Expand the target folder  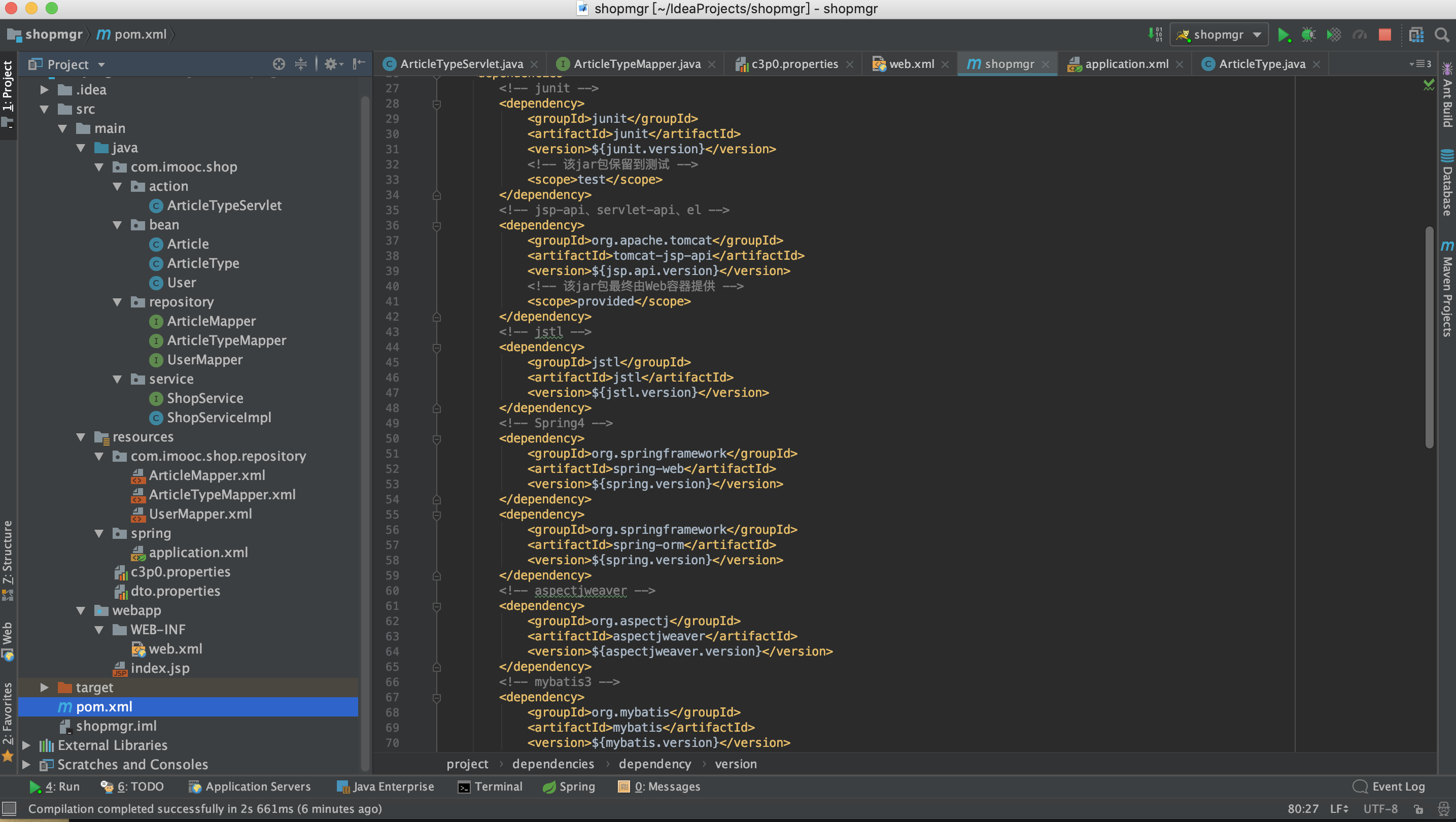click(44, 688)
